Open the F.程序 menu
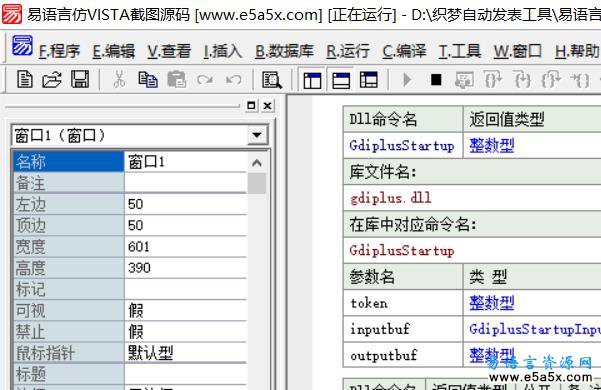The height and width of the screenshot is (390, 601). pyautogui.click(x=59, y=51)
